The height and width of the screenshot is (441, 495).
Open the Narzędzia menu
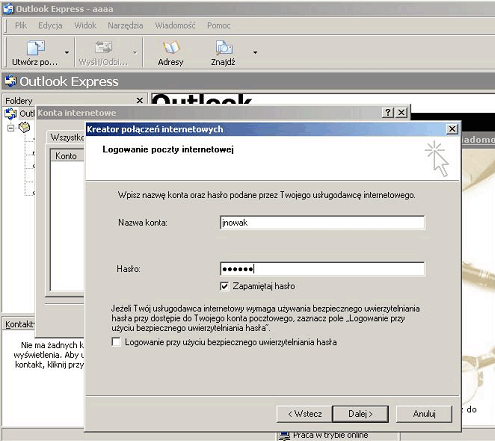point(125,25)
